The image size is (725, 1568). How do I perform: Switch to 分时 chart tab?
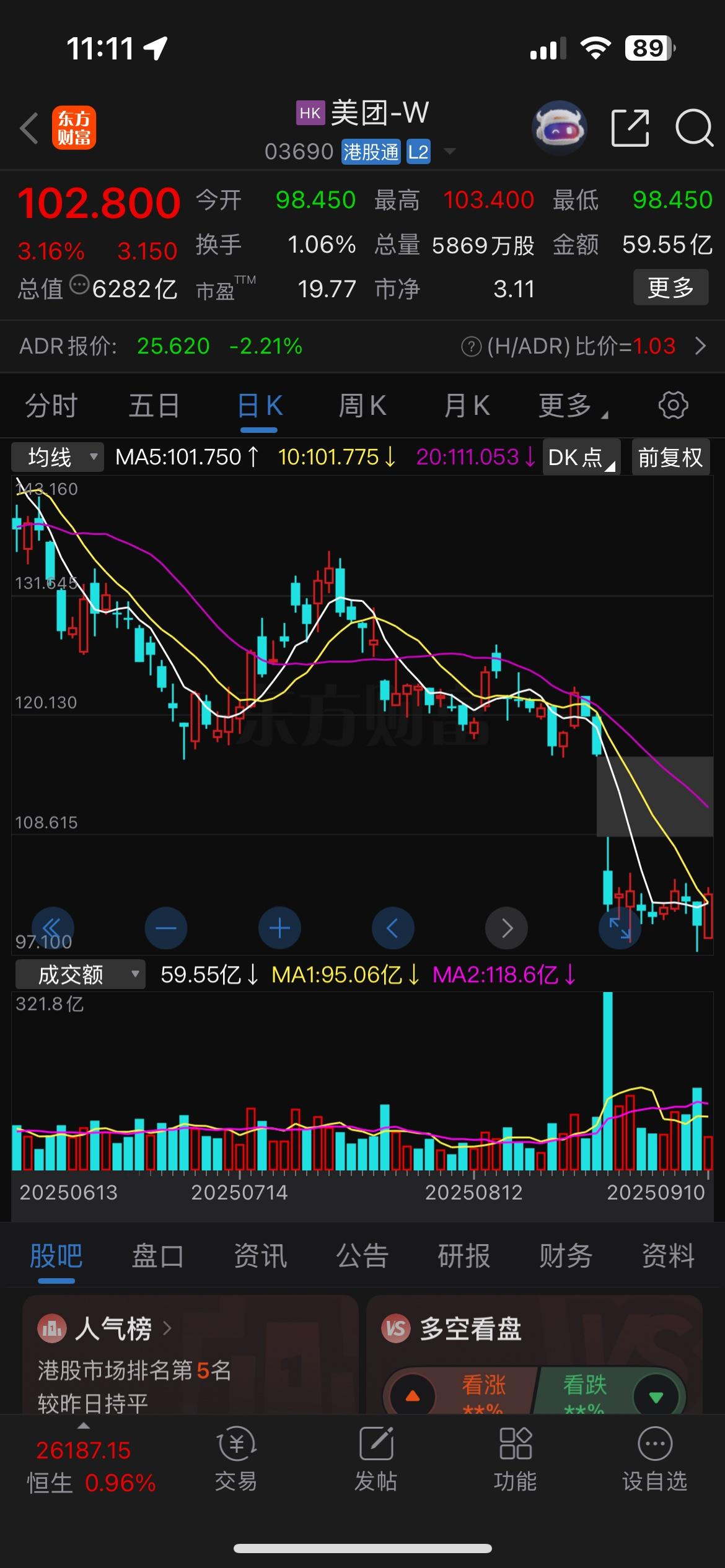pyautogui.click(x=51, y=406)
